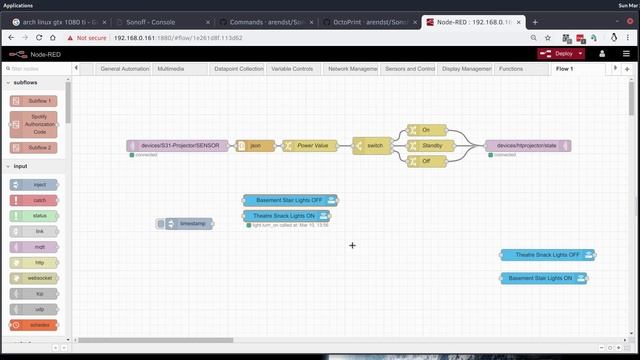Trigger the timestamp inject node button
640x360 pixels.
pyautogui.click(x=160, y=224)
